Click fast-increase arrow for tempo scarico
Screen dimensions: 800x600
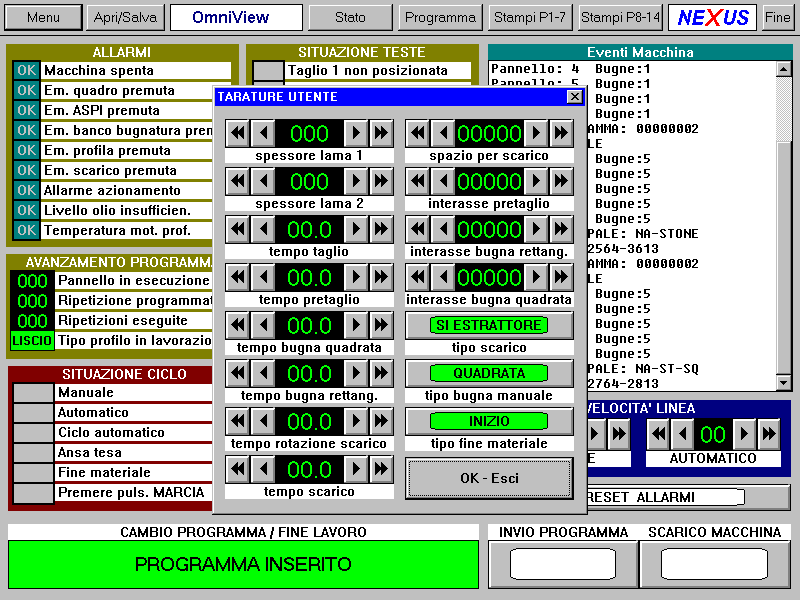pos(381,469)
